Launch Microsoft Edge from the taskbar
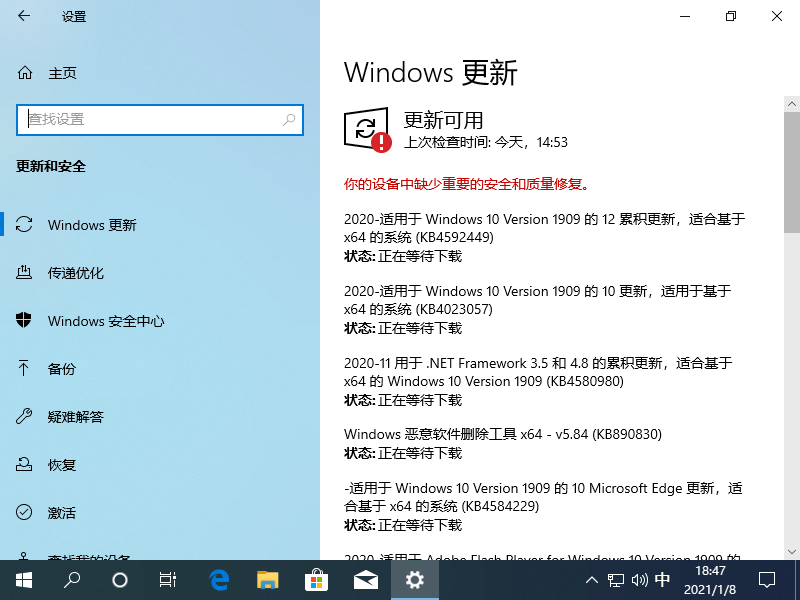The image size is (800, 600). (x=219, y=579)
